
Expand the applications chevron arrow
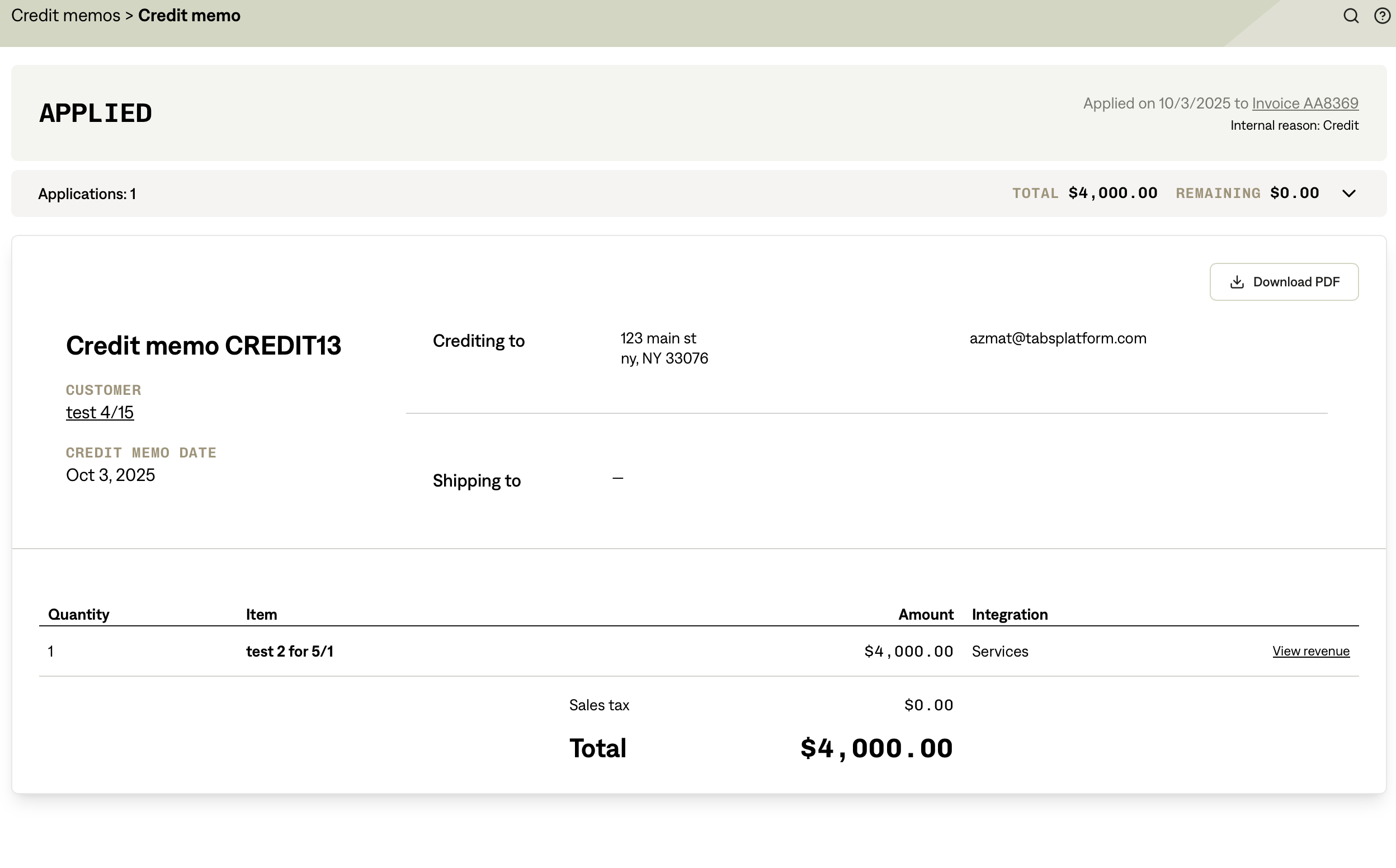point(1349,194)
